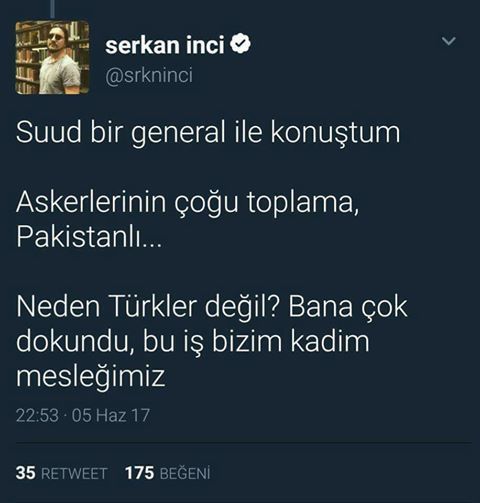Viewport: 480px width, 503px height.
Task: Select the 'Askerlerinin çoğu toplama' line
Action: 188,203
